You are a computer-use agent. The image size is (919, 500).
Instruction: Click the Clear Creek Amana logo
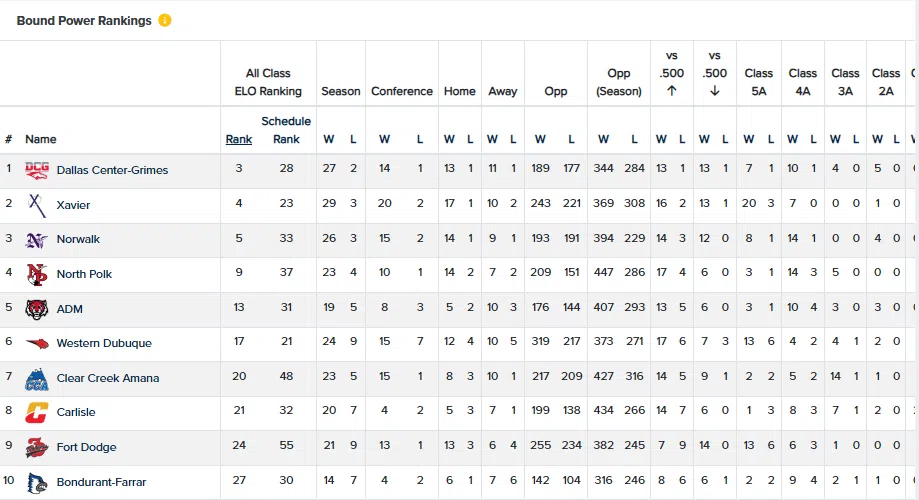click(x=37, y=379)
